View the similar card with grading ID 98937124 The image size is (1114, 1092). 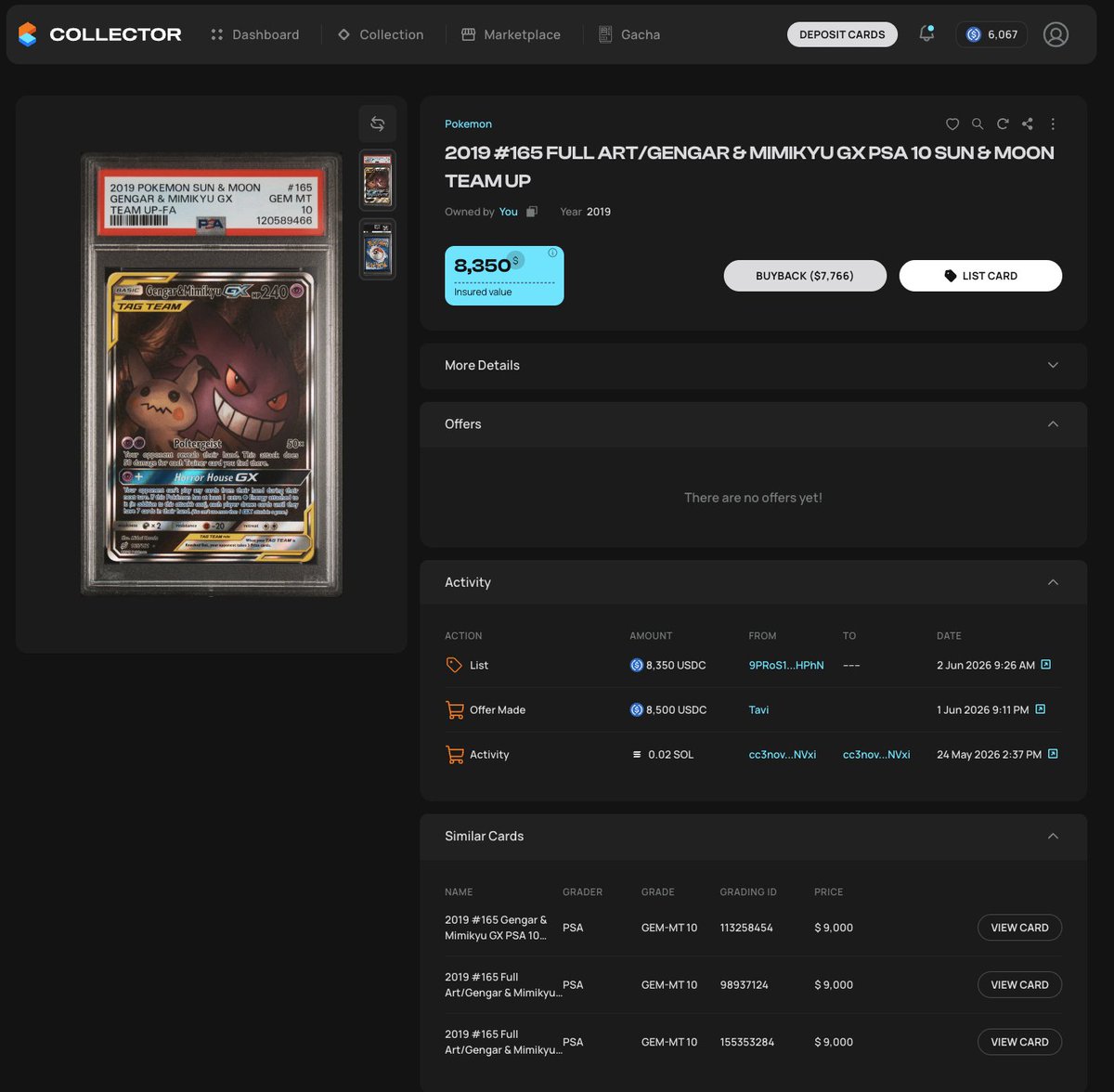[x=1019, y=984]
